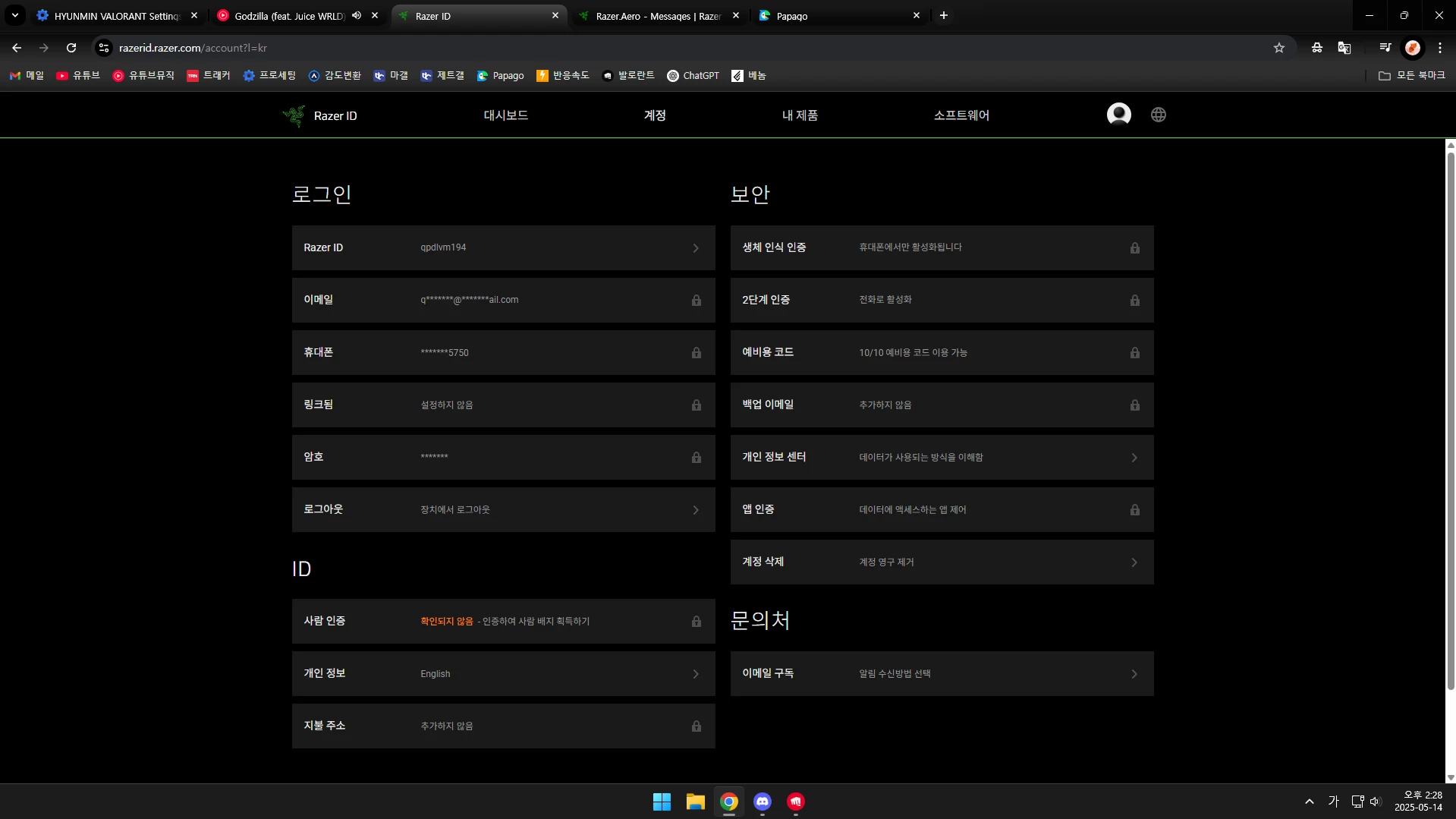Image resolution: width=1456 pixels, height=819 pixels.
Task: Open Chrome profile avatar in toolbar
Action: 1412,48
